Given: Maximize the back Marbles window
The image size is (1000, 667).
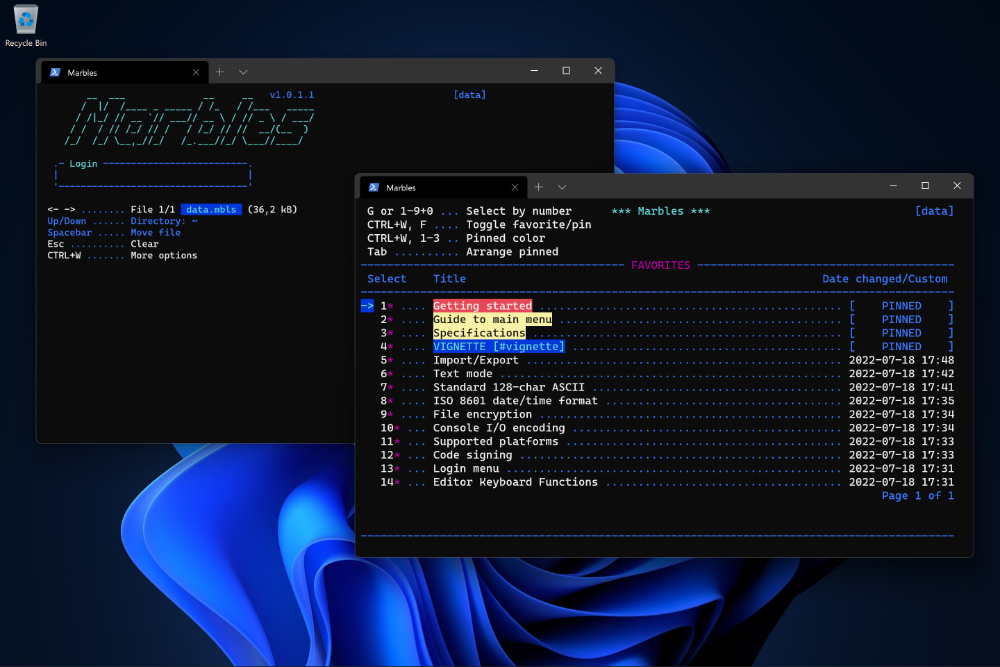Looking at the screenshot, I should tap(566, 70).
